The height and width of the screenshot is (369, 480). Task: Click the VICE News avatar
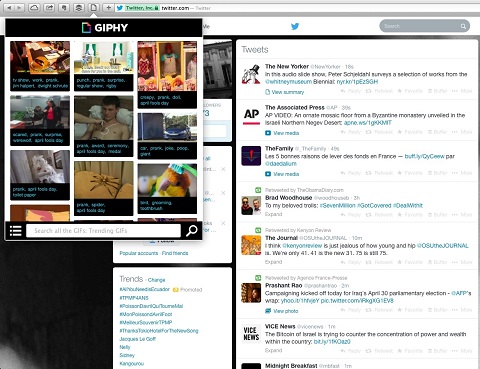pyautogui.click(x=251, y=334)
